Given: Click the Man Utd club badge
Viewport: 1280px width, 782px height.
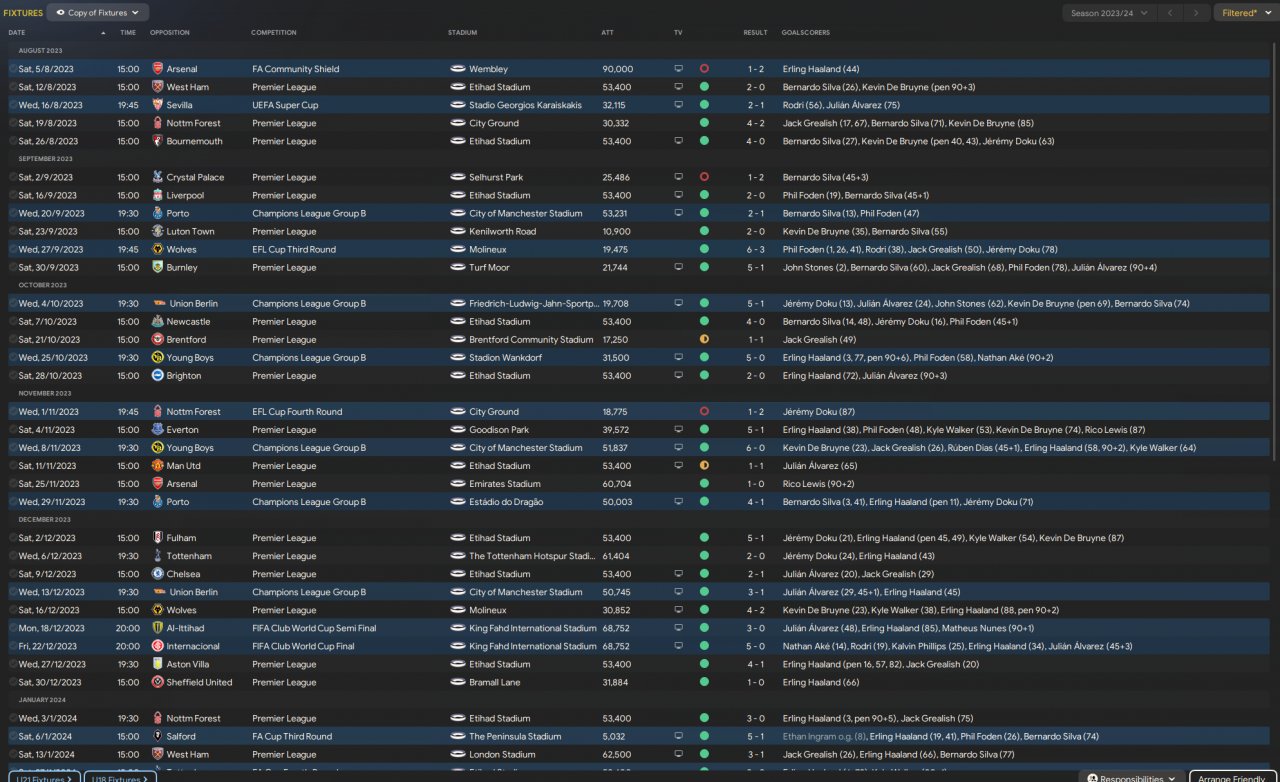Looking at the screenshot, I should [x=158, y=465].
